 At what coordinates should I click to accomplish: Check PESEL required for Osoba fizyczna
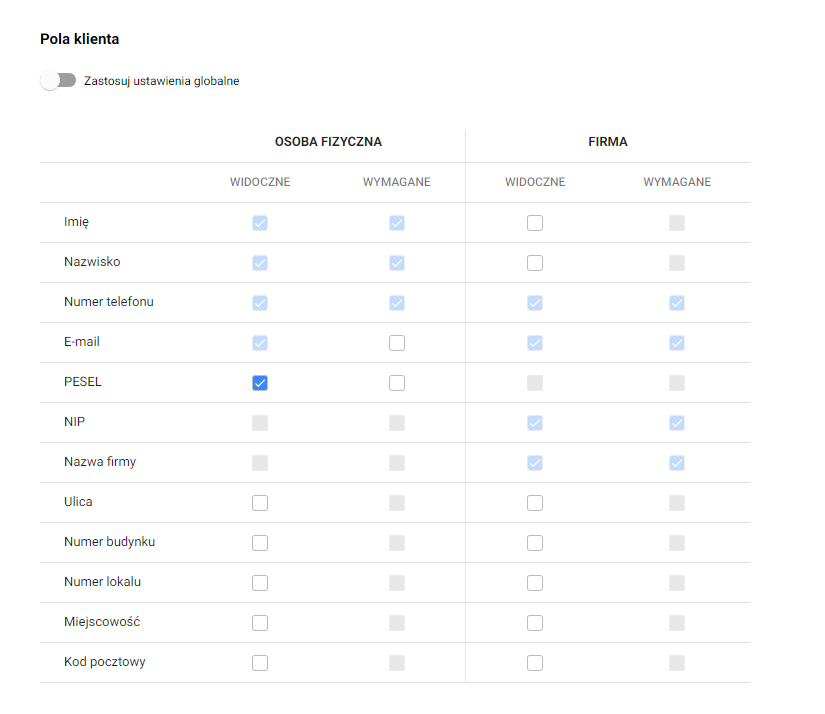[x=397, y=382]
